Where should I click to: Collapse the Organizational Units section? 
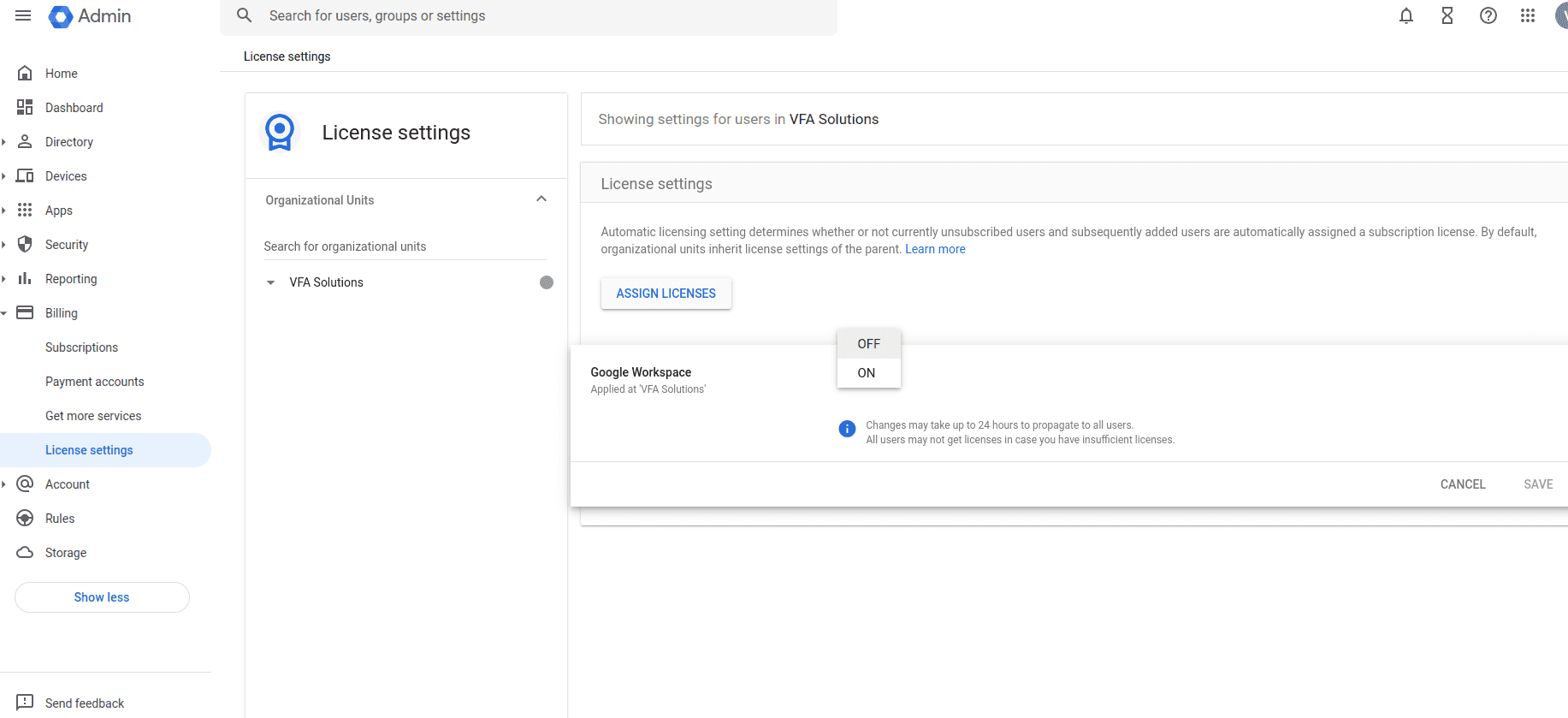click(x=541, y=199)
